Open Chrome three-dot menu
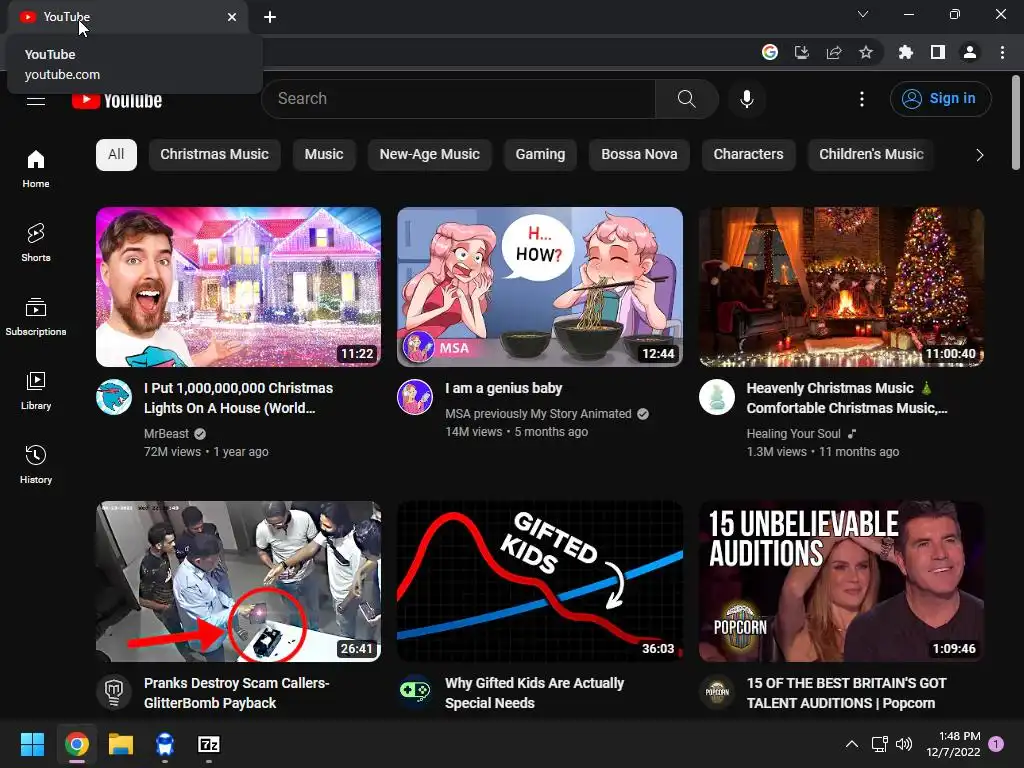This screenshot has height=768, width=1024. tap(1002, 52)
